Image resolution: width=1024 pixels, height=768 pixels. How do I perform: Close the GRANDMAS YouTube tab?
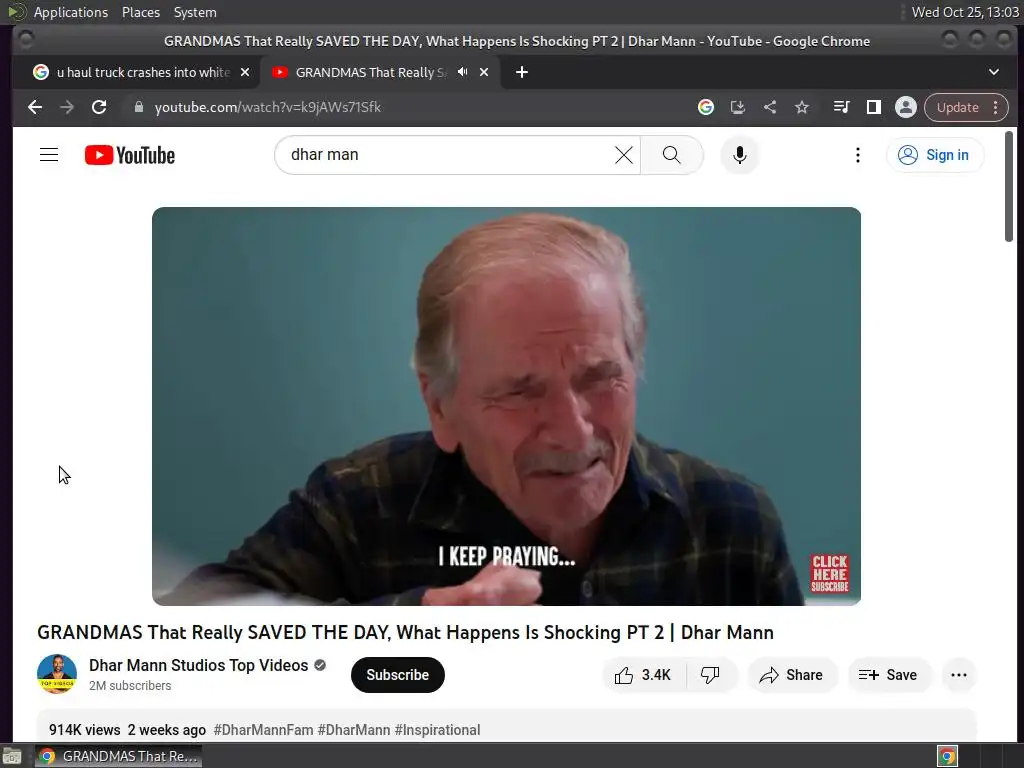pyautogui.click(x=484, y=72)
